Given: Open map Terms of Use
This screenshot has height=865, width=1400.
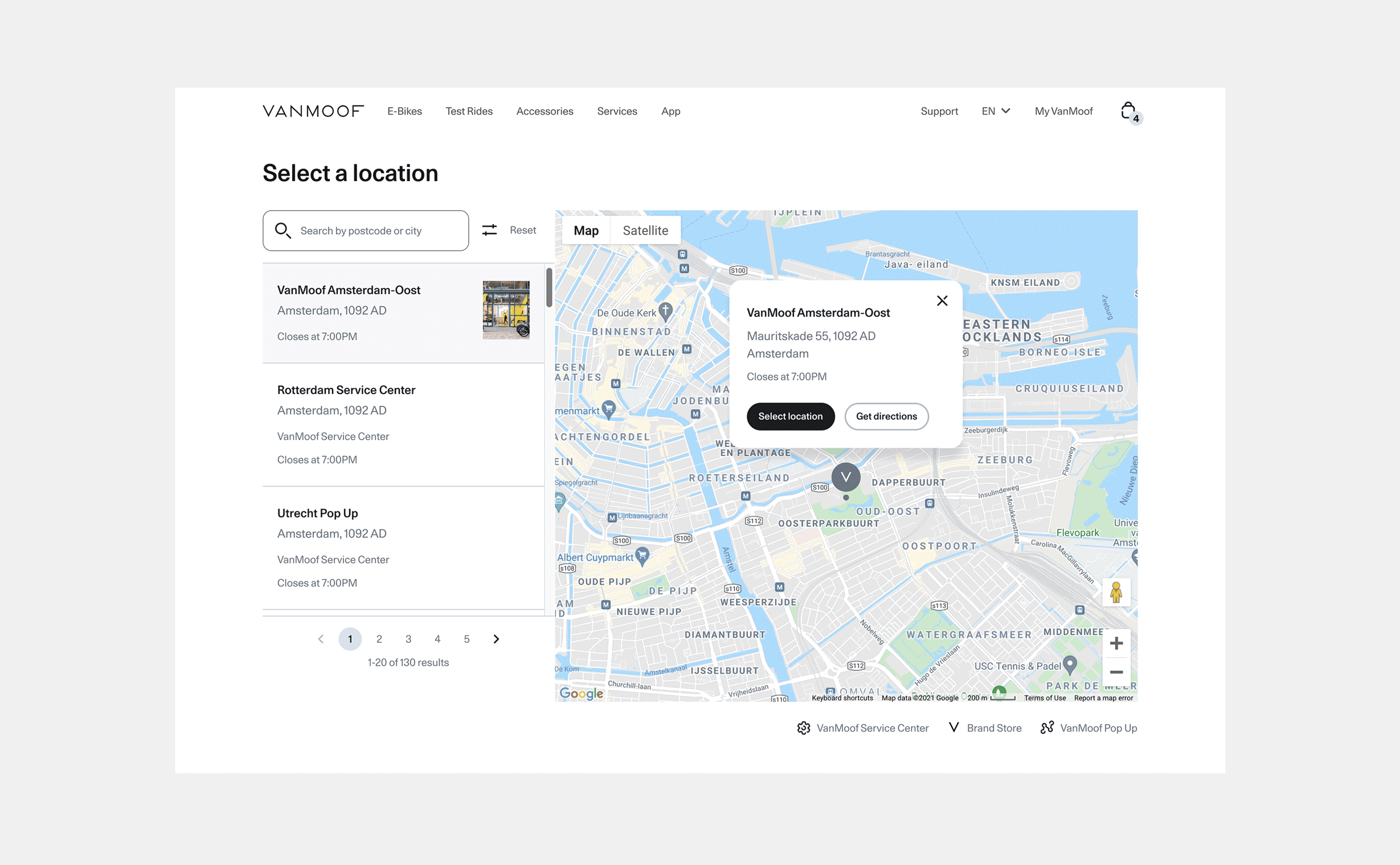Looking at the screenshot, I should (1044, 698).
